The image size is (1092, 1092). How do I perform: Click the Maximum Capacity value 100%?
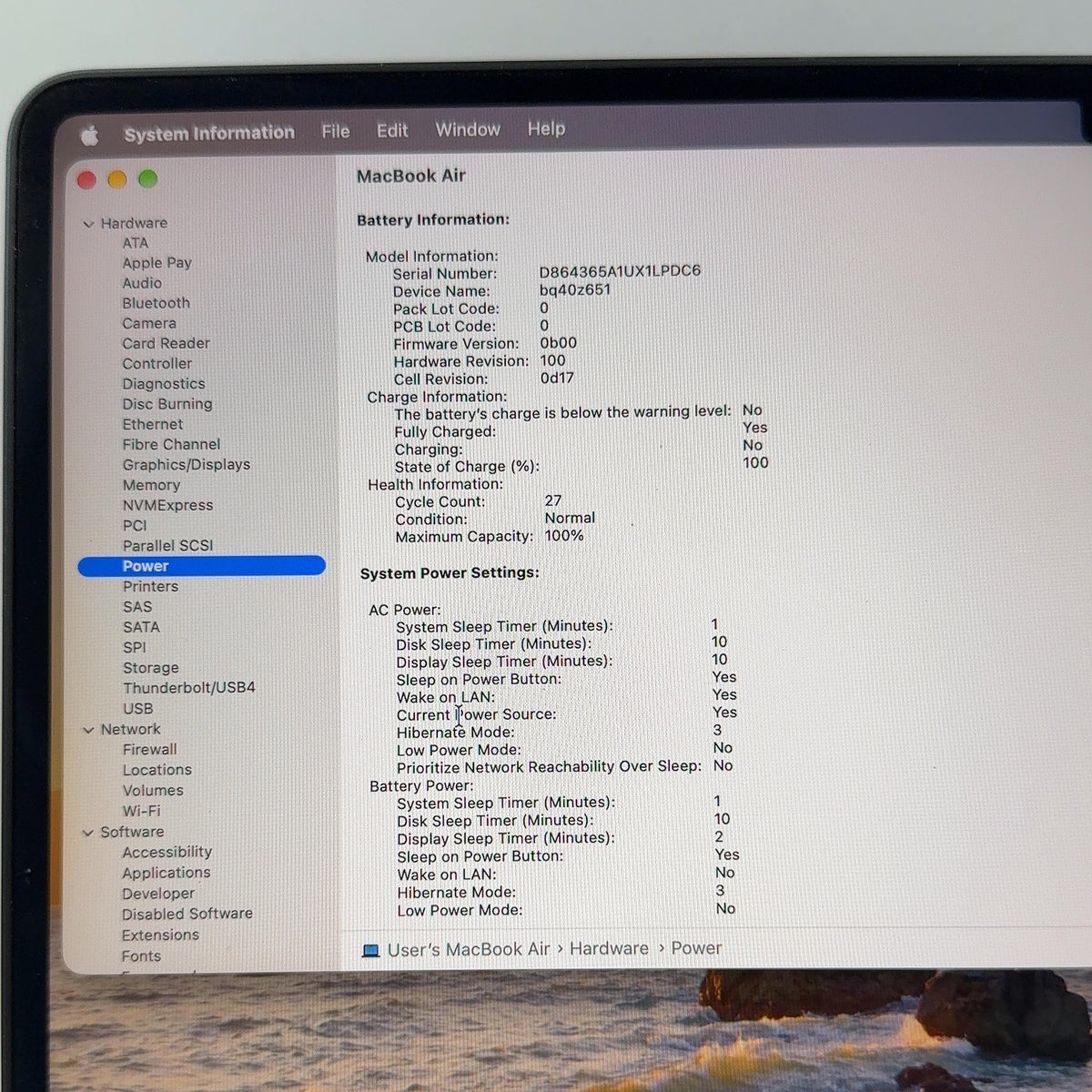(x=564, y=535)
